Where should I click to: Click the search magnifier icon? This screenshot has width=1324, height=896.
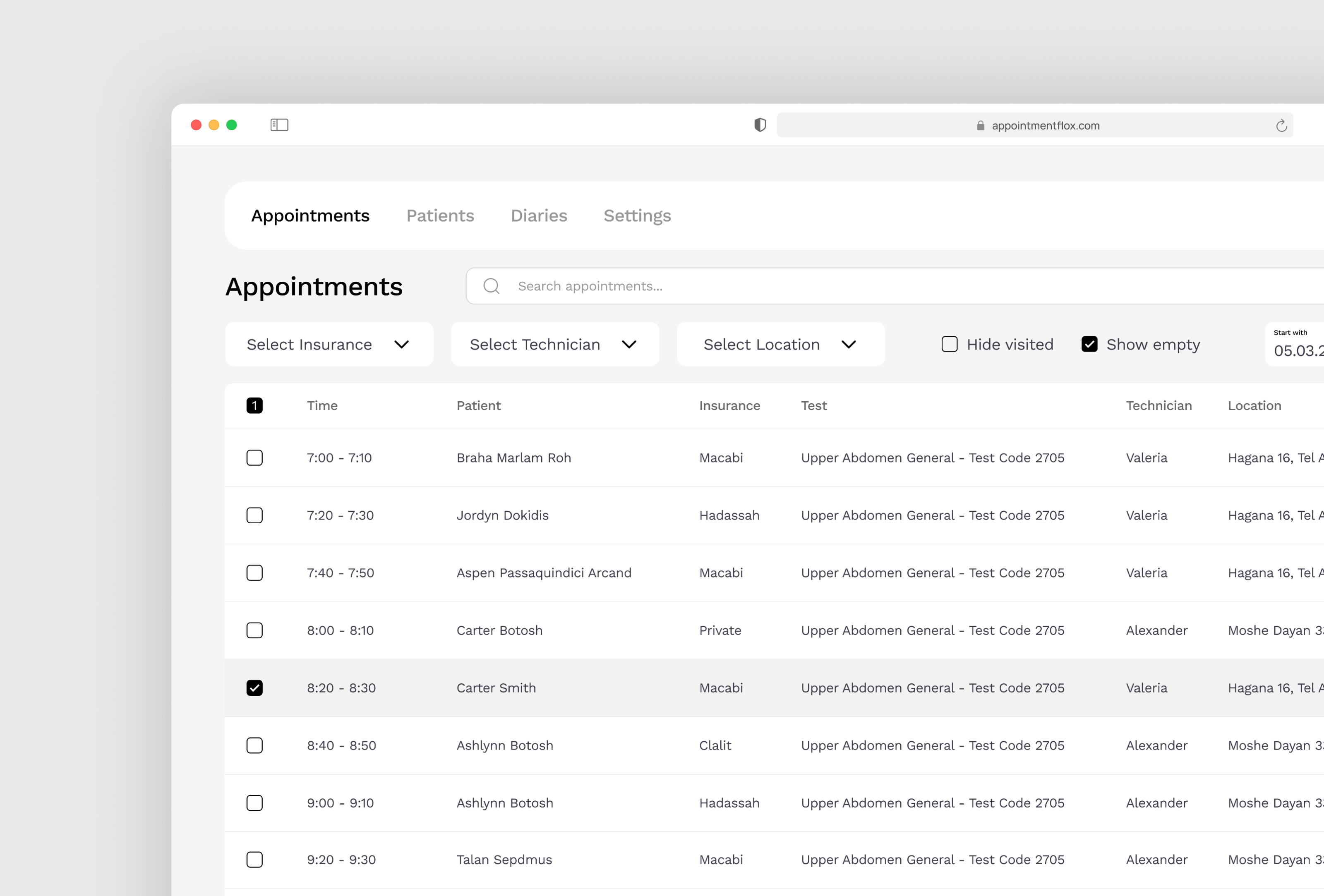[x=491, y=286]
